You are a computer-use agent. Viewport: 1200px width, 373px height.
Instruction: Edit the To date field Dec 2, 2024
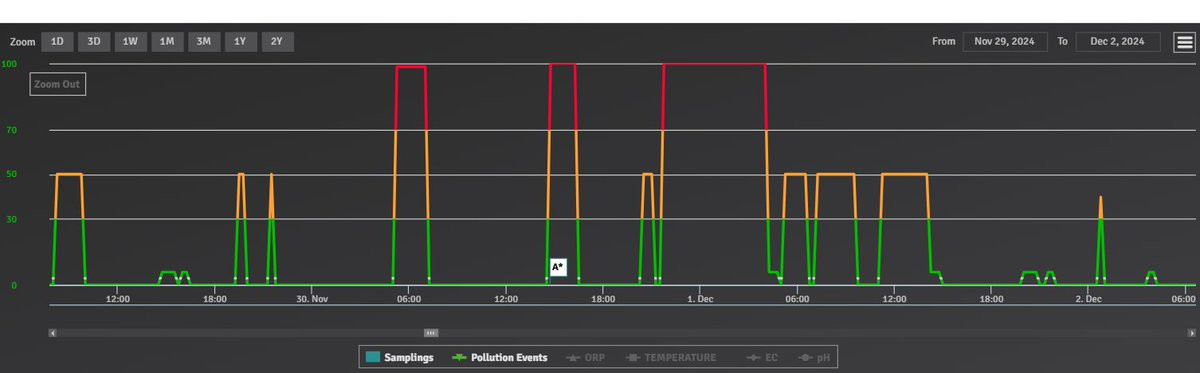(x=1118, y=42)
